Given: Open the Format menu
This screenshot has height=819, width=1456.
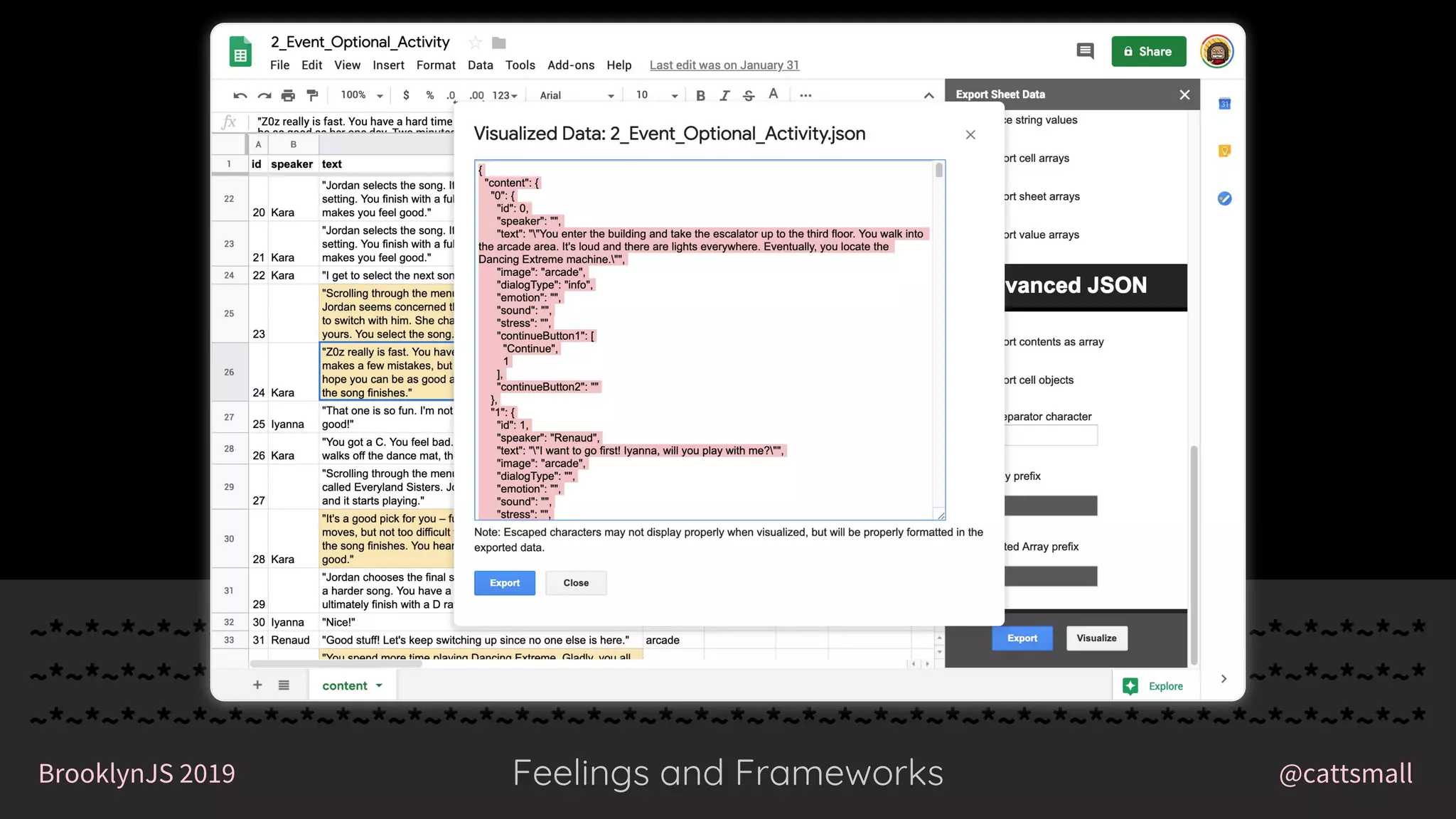Looking at the screenshot, I should click(435, 65).
